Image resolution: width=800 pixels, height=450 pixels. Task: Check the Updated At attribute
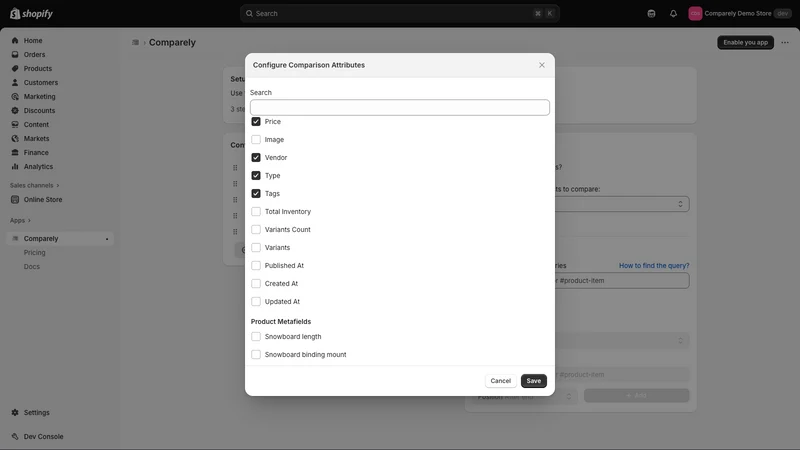[256, 302]
